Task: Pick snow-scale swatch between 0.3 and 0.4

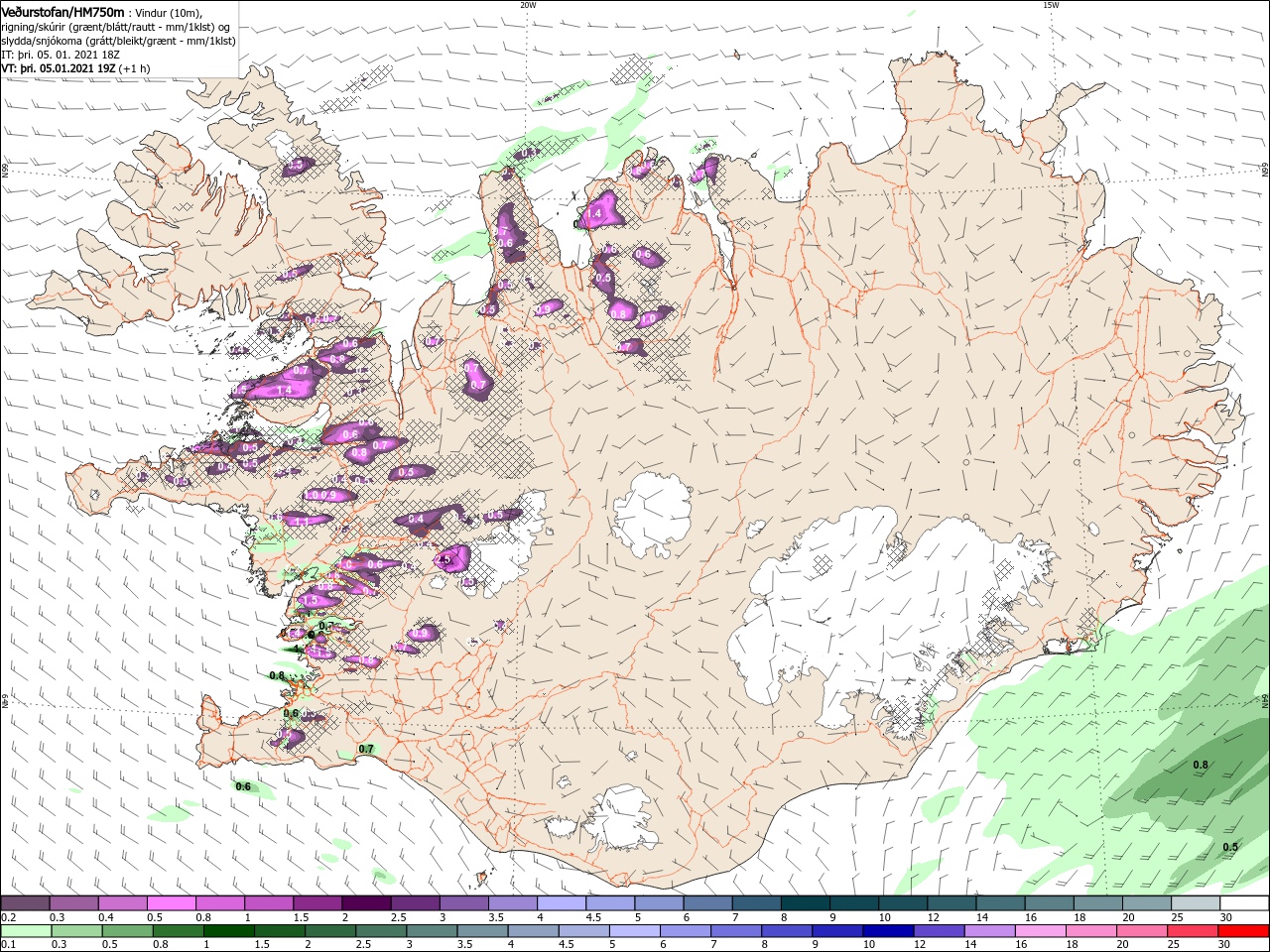Action: click(x=73, y=903)
